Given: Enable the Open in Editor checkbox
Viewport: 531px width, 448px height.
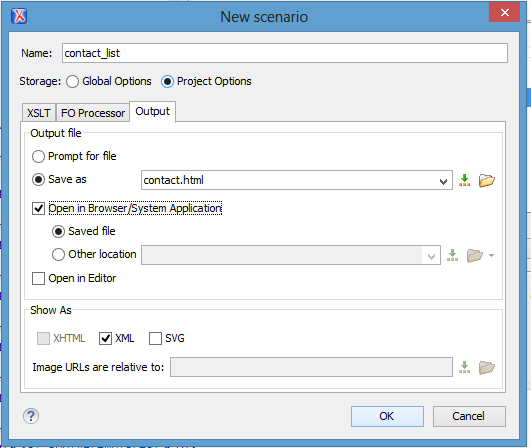Looking at the screenshot, I should coord(38,278).
